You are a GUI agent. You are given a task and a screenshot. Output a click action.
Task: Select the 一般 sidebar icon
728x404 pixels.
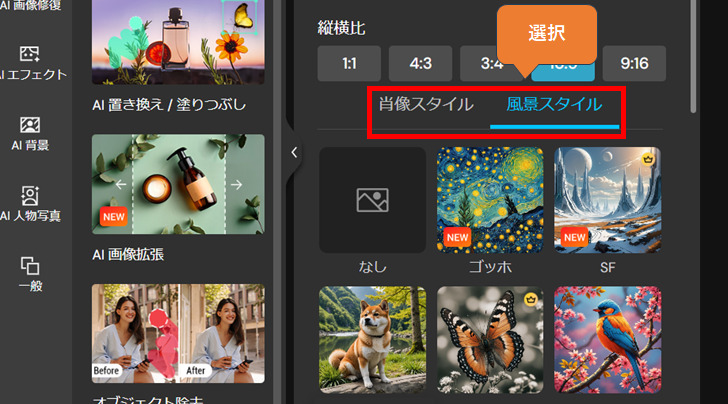click(30, 273)
